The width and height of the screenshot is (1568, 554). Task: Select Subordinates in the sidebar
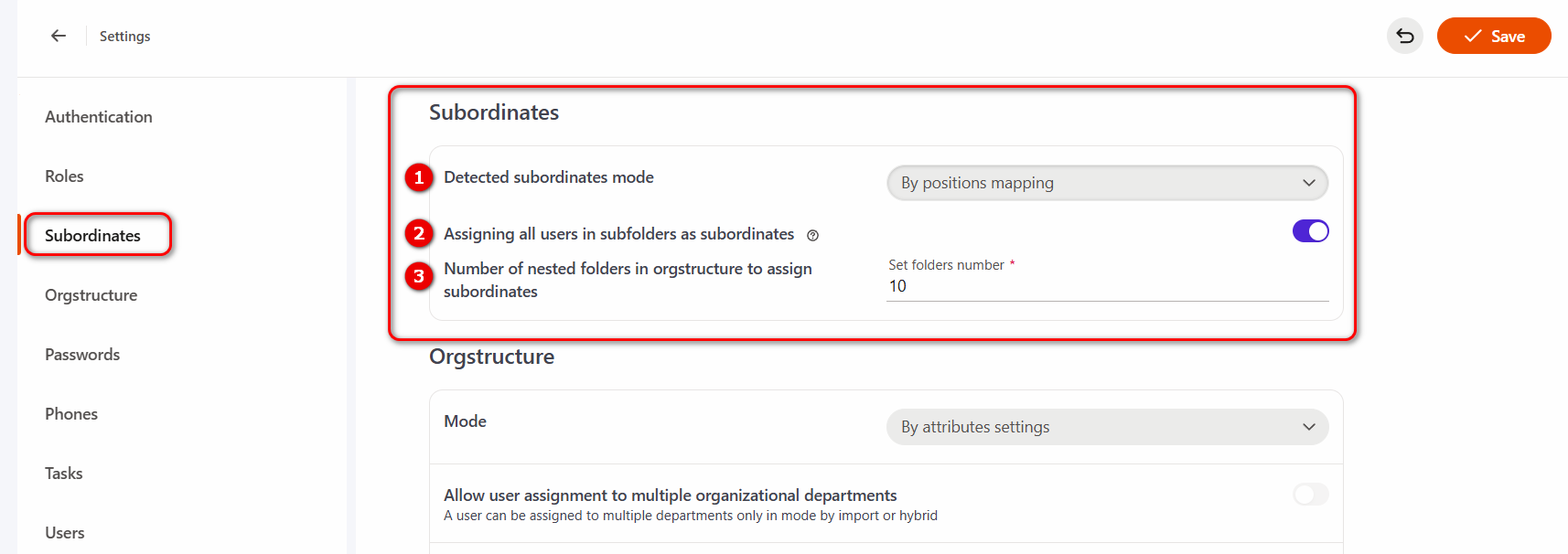tap(92, 236)
